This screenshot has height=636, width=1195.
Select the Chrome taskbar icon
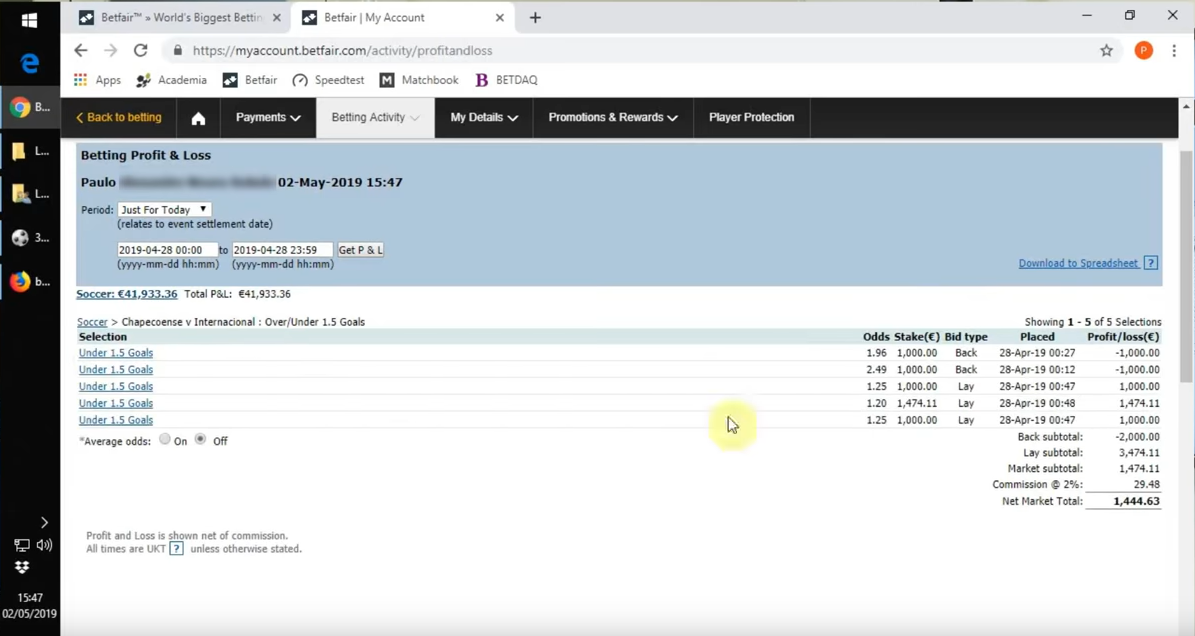tap(30, 107)
